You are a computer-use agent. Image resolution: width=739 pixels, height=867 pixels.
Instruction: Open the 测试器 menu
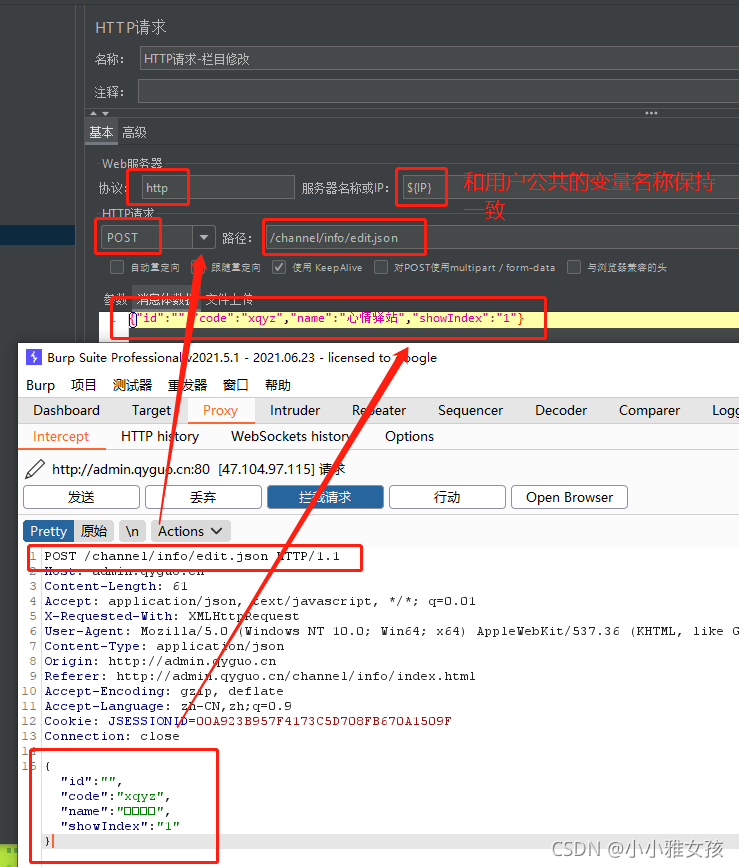point(132,385)
